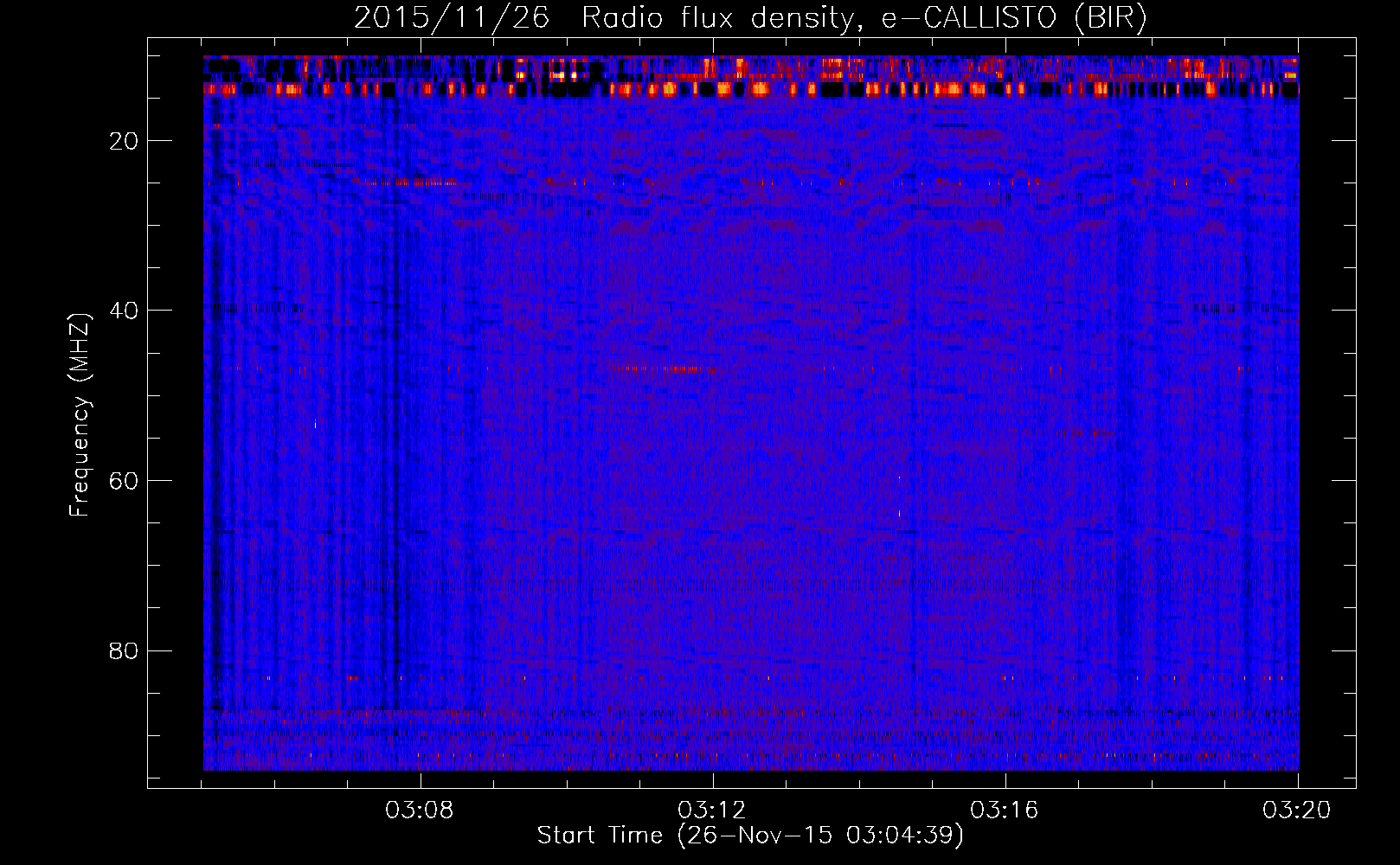
Task: Click the '60' frequency tick label
Action: tap(125, 481)
